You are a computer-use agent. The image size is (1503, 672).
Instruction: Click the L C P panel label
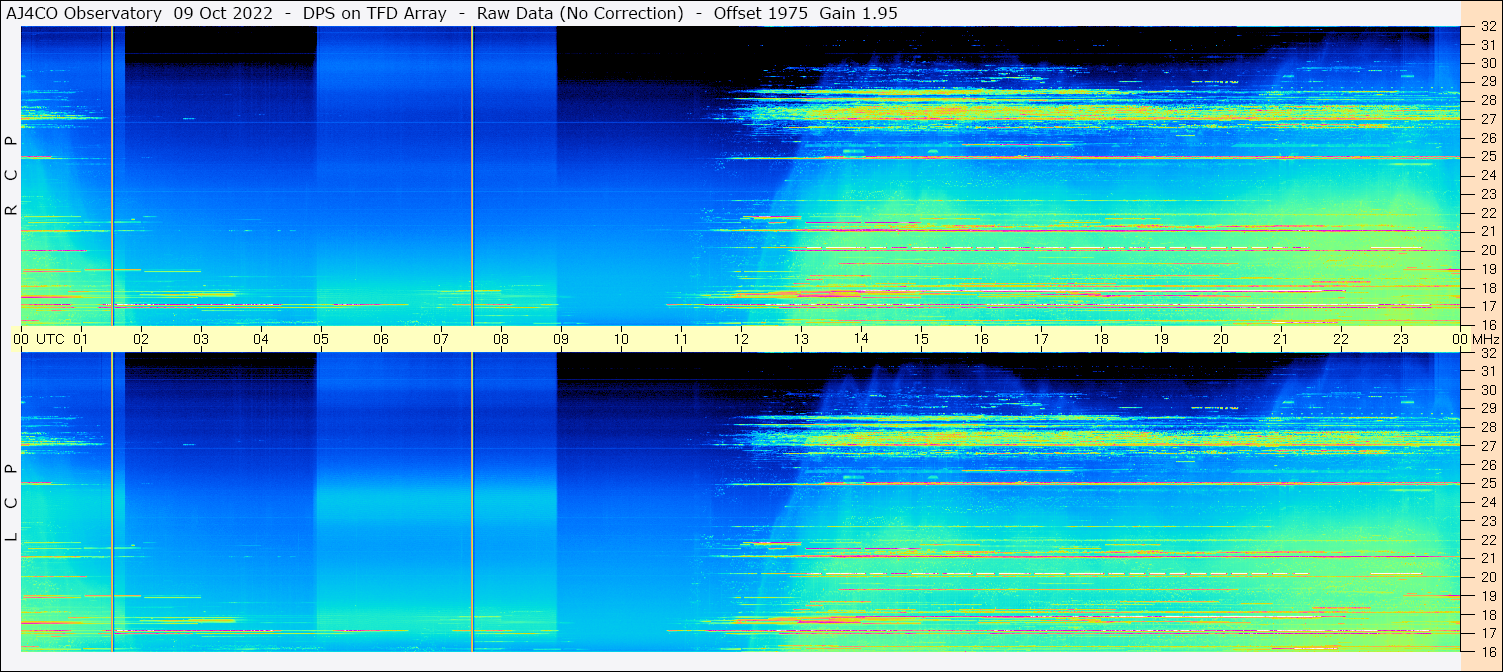pyautogui.click(x=11, y=503)
